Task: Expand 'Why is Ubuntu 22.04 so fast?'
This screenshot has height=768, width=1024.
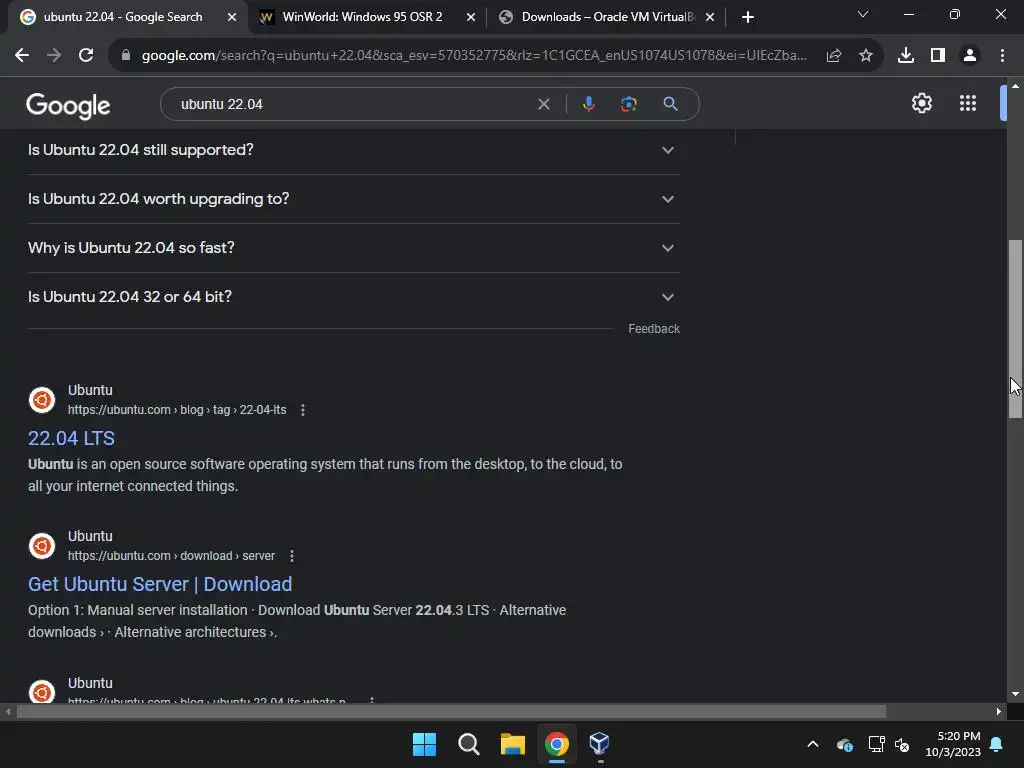Action: (x=354, y=248)
